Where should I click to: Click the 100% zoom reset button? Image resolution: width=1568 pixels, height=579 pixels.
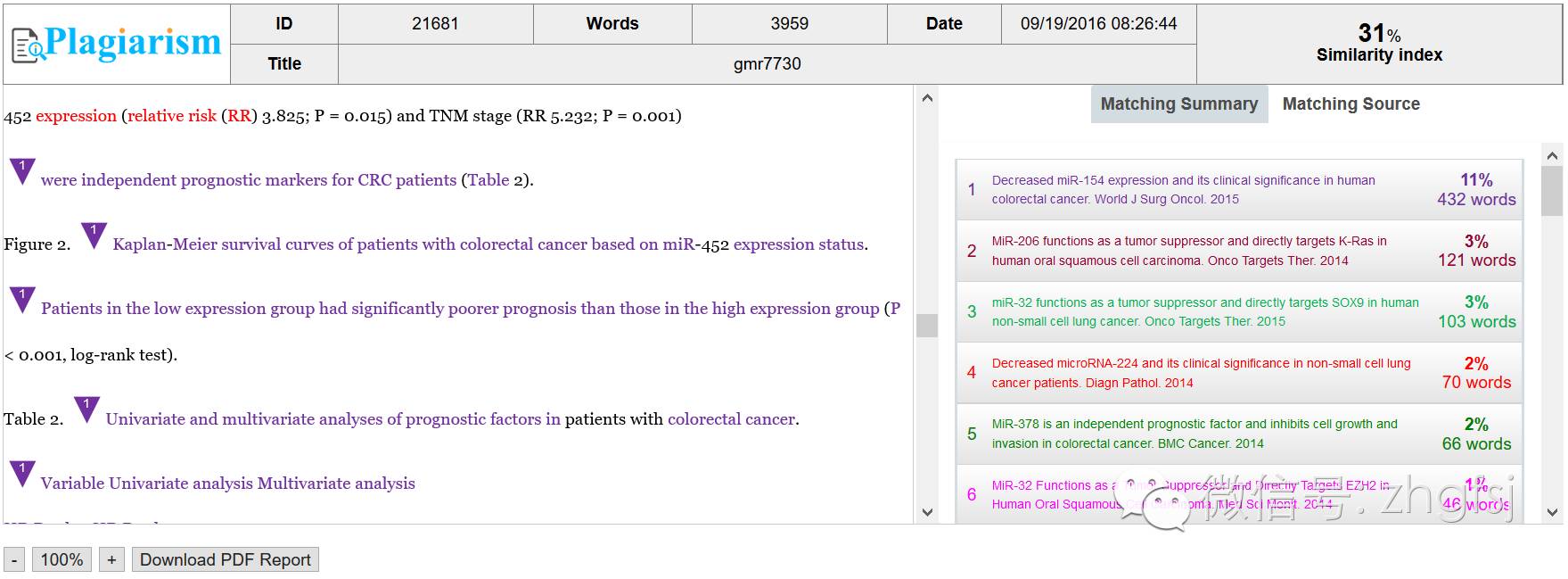click(x=62, y=559)
